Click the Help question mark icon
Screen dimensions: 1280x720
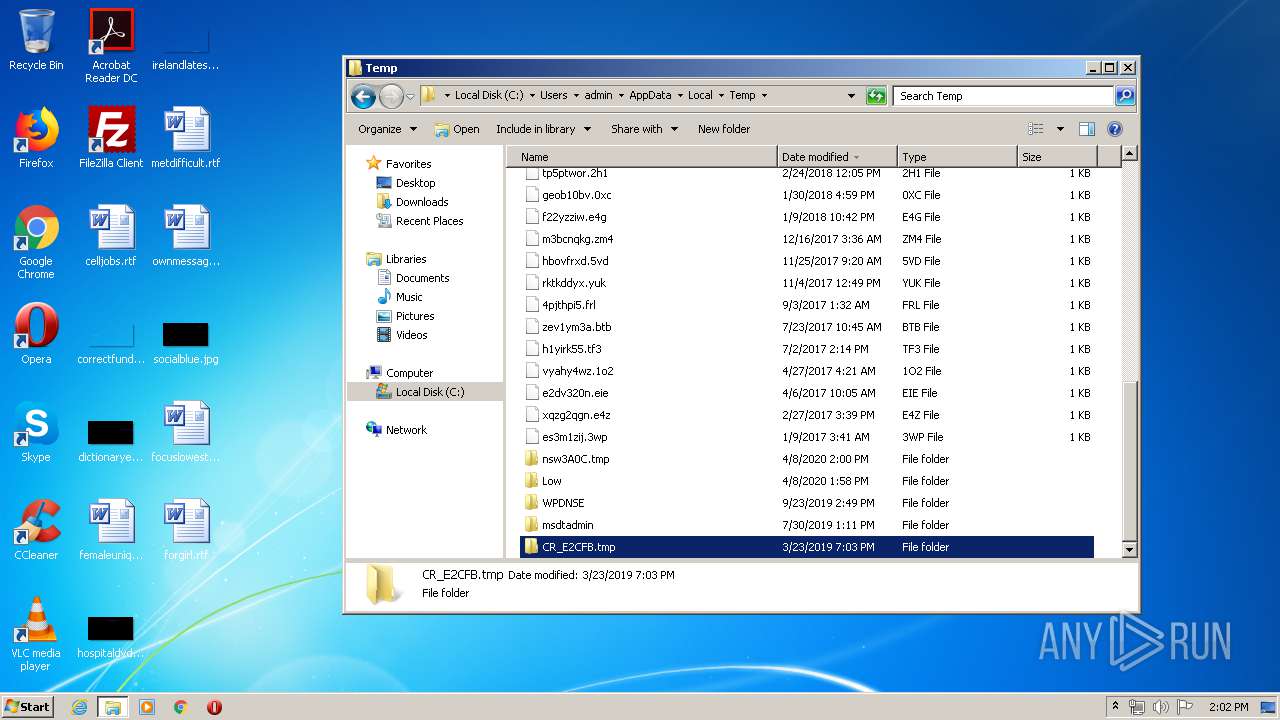(x=1115, y=129)
